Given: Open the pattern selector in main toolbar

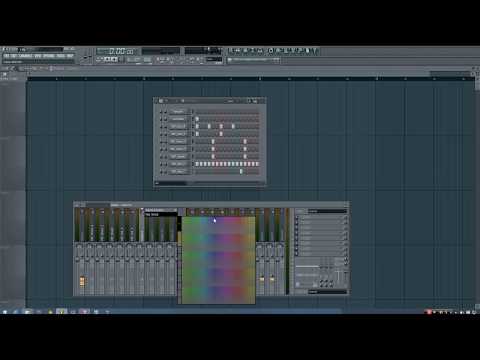Looking at the screenshot, I should pyautogui.click(x=253, y=60).
